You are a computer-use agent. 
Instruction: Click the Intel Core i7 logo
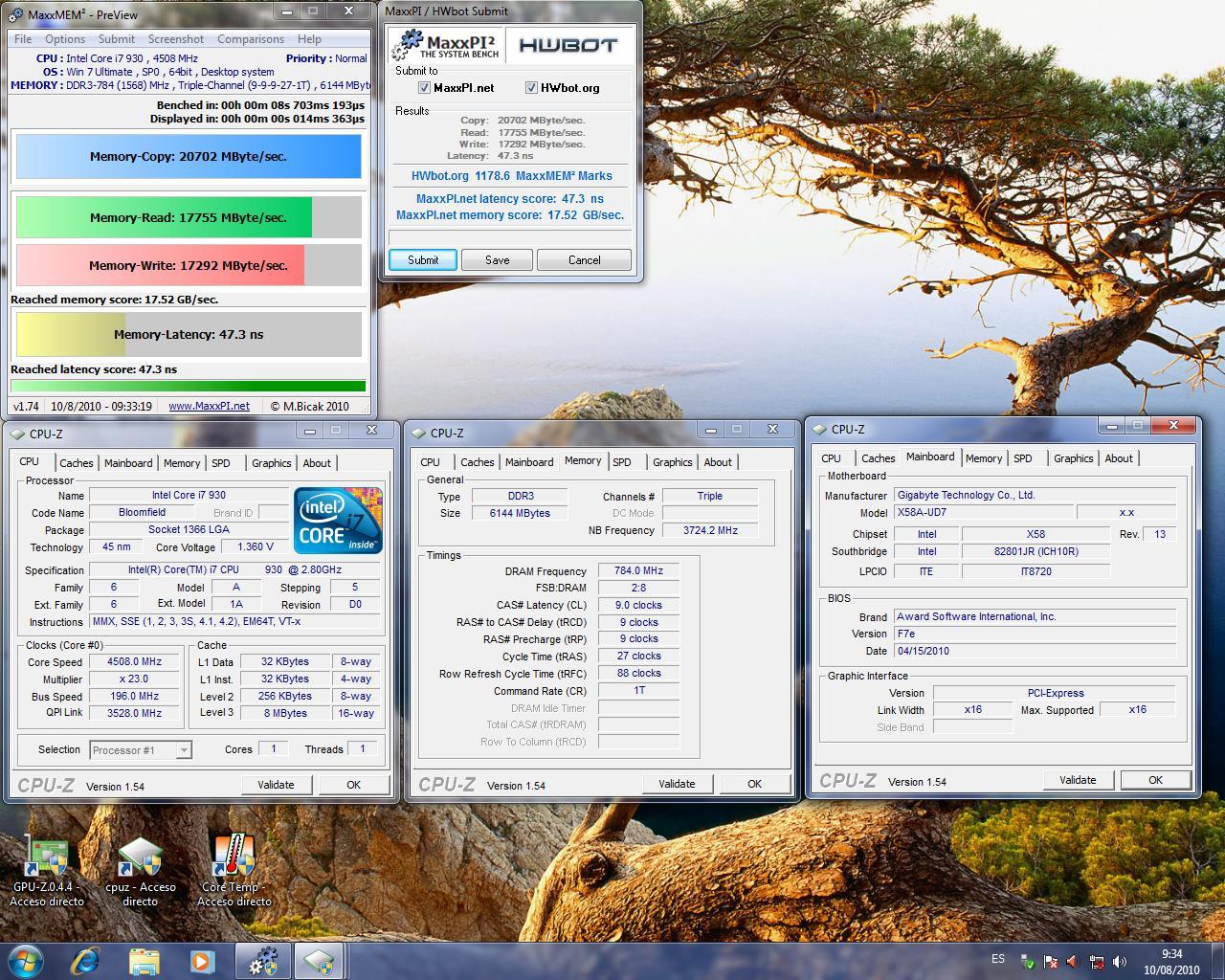point(338,520)
